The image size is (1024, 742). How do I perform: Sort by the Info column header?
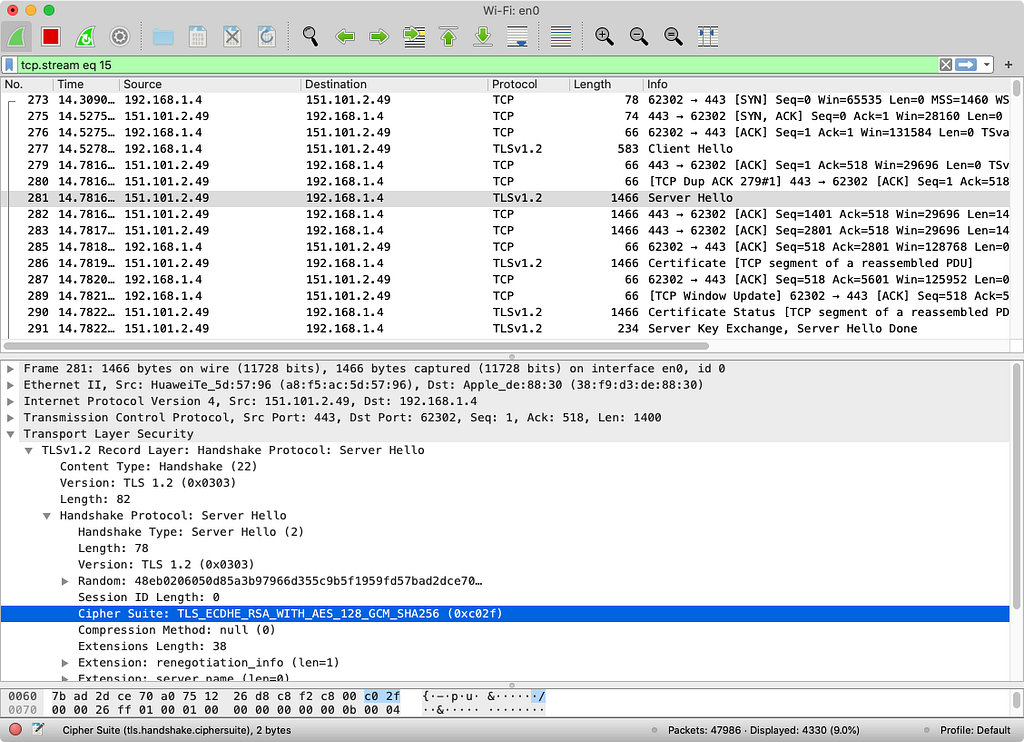pyautogui.click(x=826, y=84)
